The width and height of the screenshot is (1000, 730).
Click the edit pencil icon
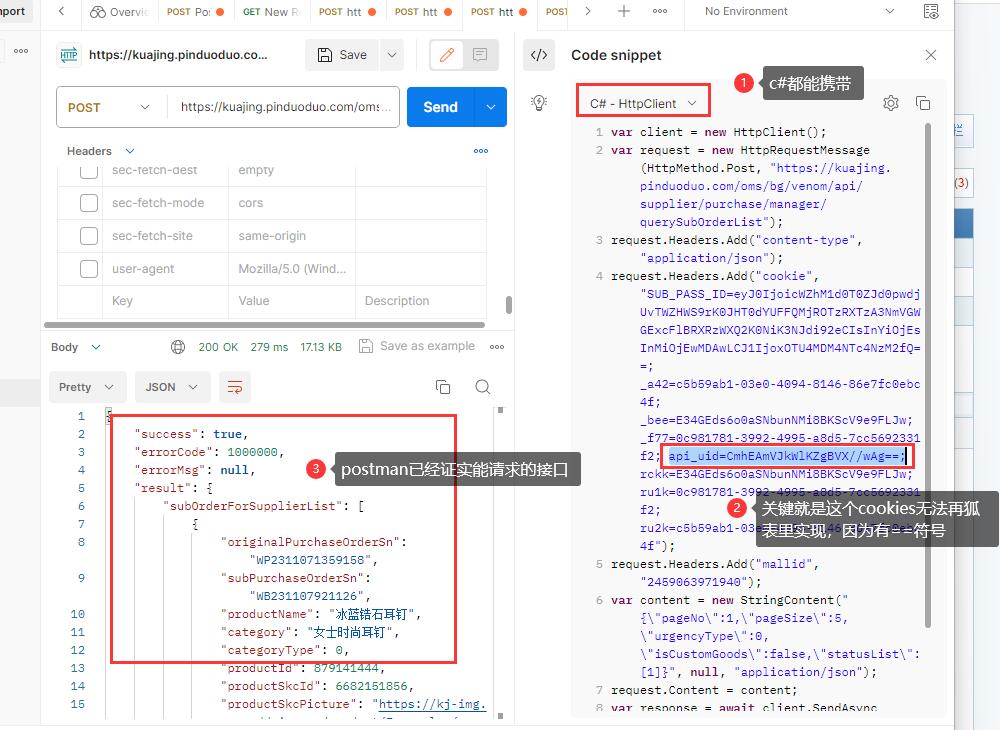[446, 55]
